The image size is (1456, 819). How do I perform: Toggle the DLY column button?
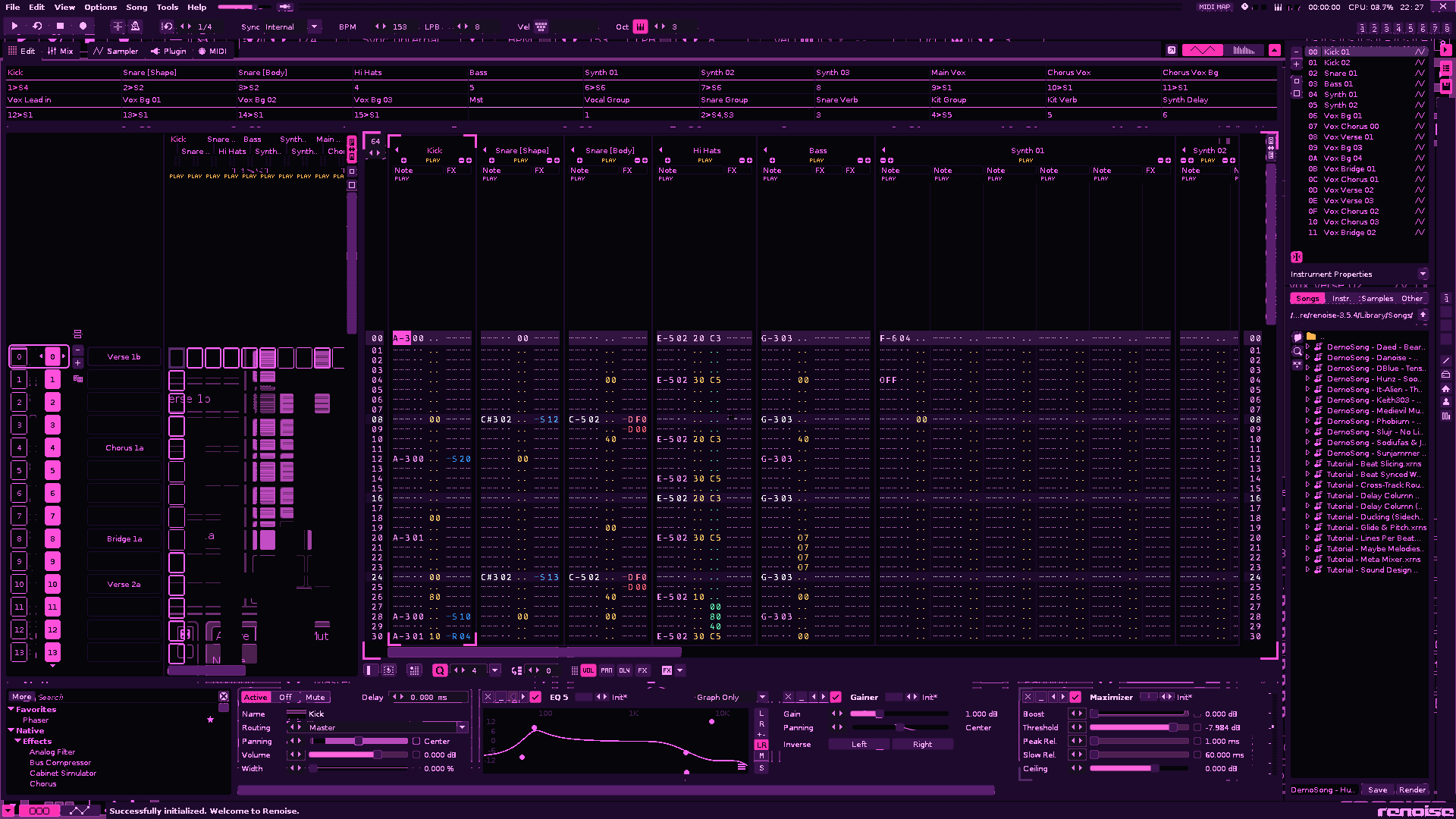624,670
